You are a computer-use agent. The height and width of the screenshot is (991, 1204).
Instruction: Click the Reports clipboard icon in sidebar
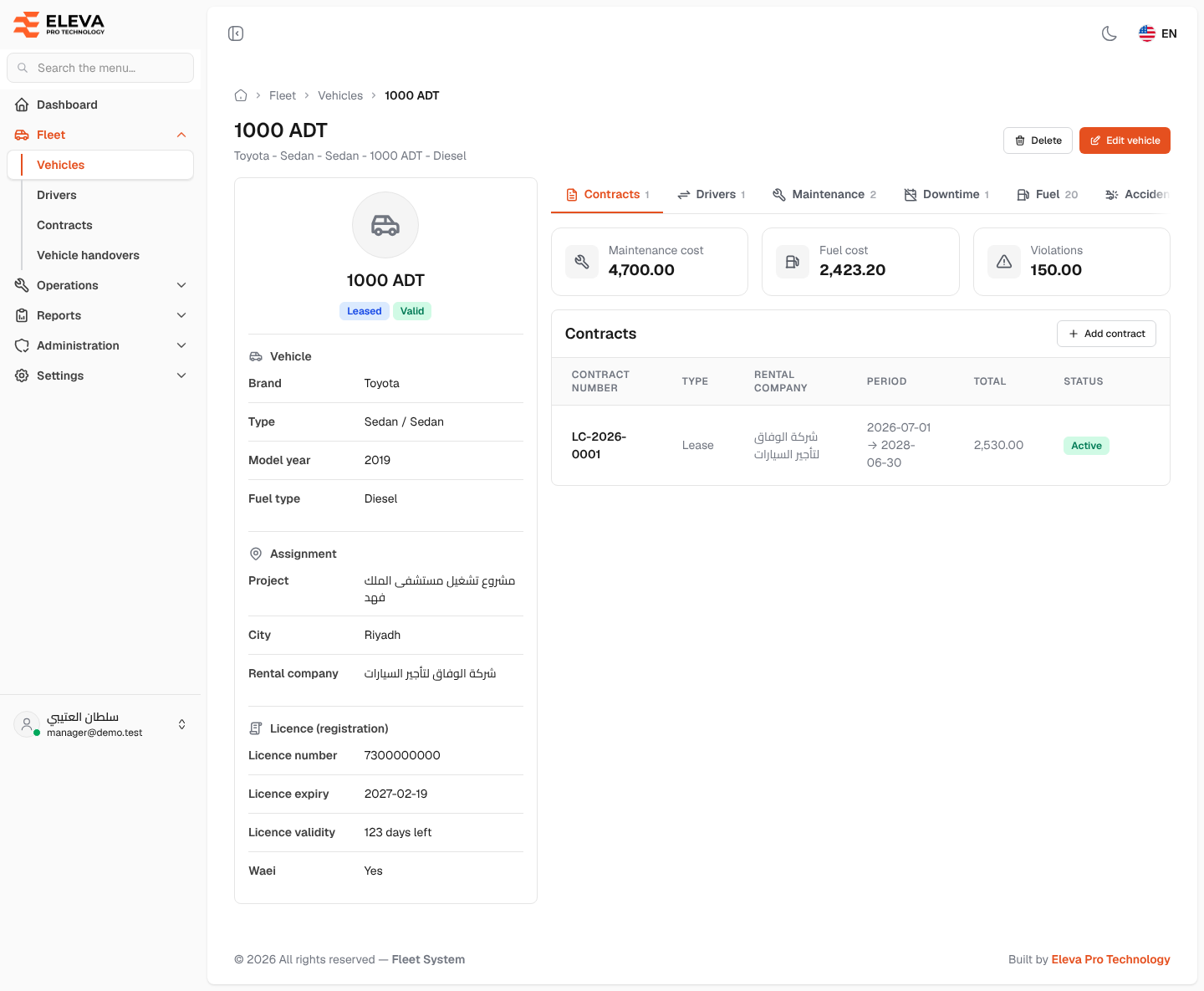point(22,315)
